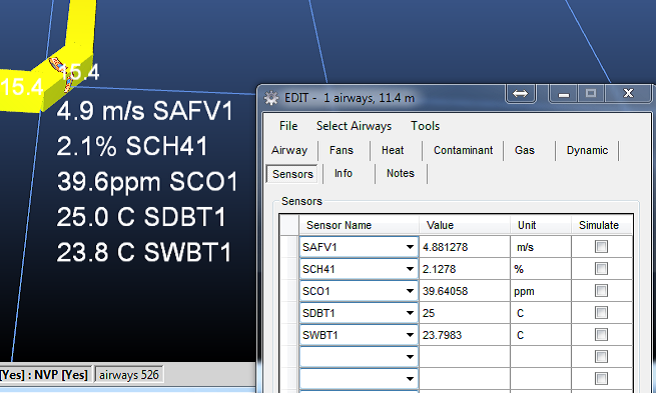Open the first empty sensor name dropdown
Screen dimensions: 656x393
coord(410,357)
